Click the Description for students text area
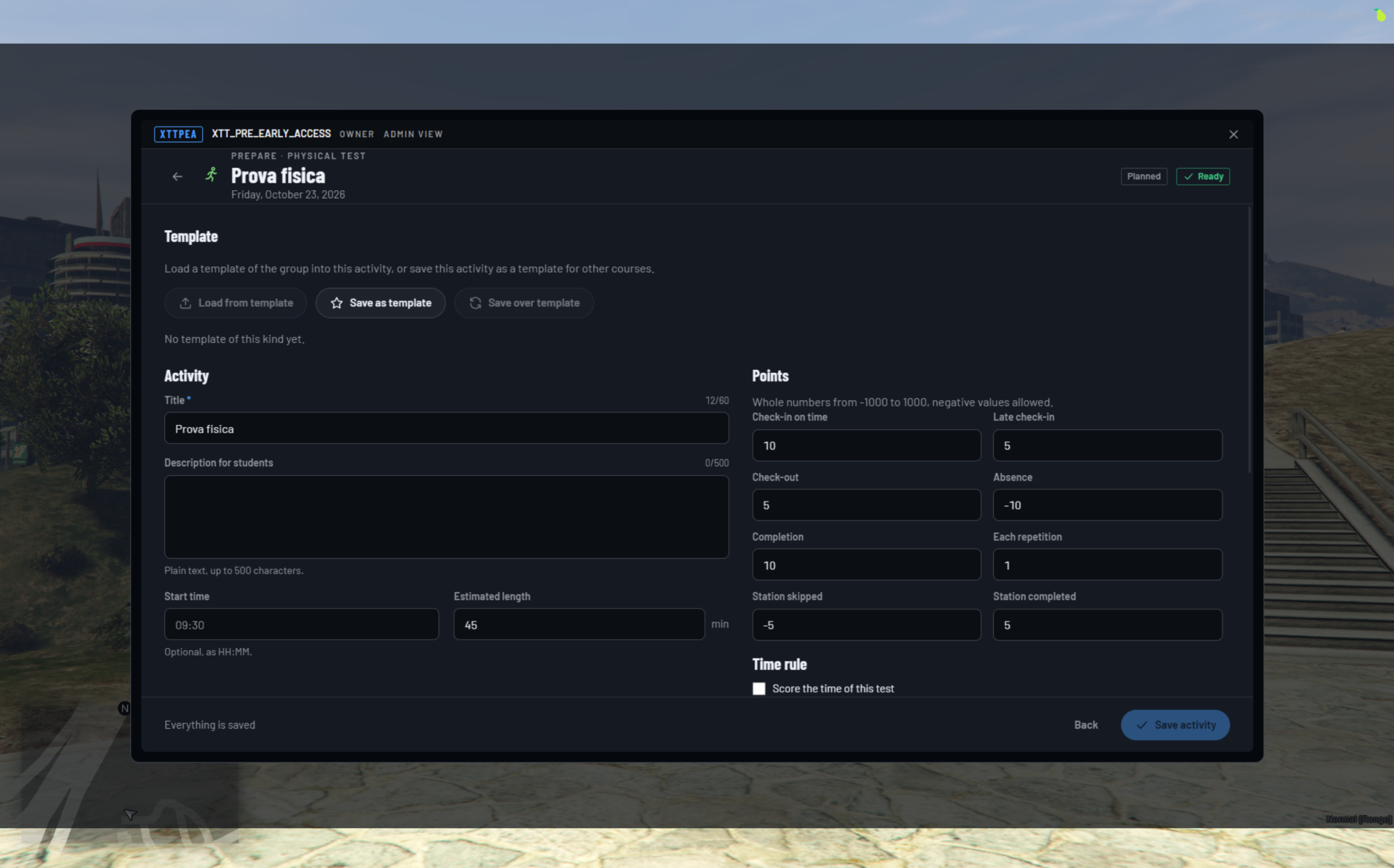 [447, 517]
